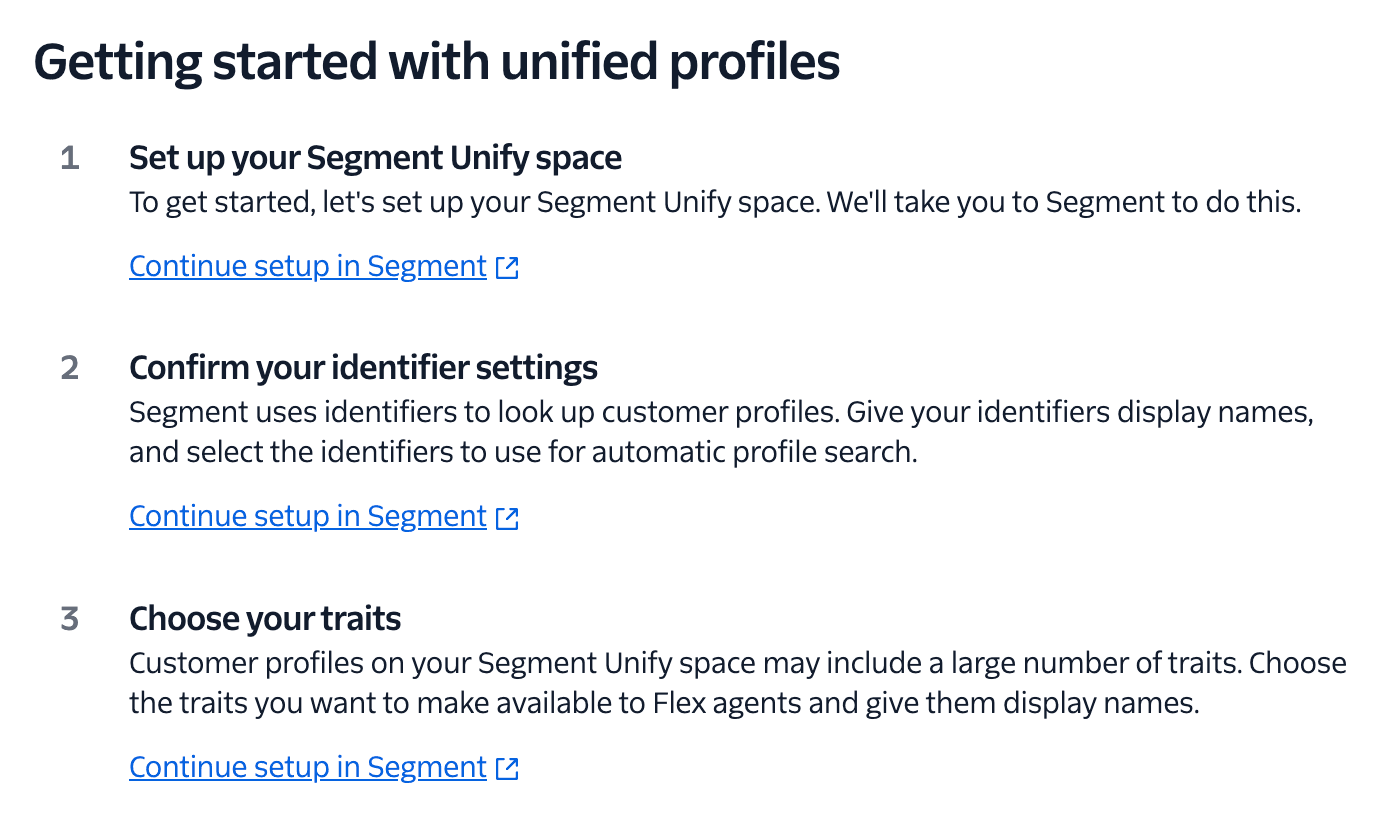
Task: Select step number 2 marker
Action: 69,368
